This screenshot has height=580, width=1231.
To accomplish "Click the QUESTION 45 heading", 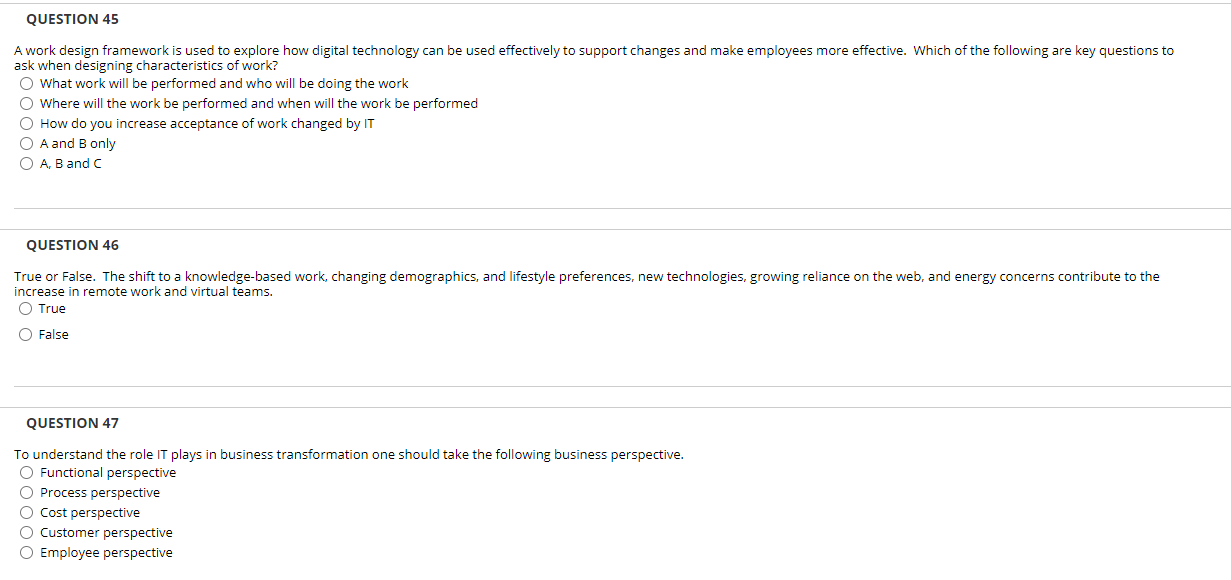I will [72, 18].
